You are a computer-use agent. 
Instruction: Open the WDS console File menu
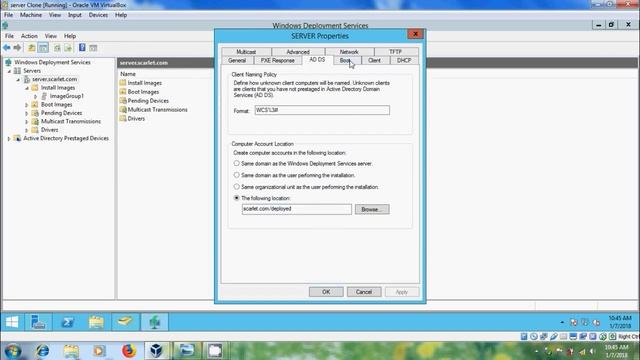(x=9, y=36)
